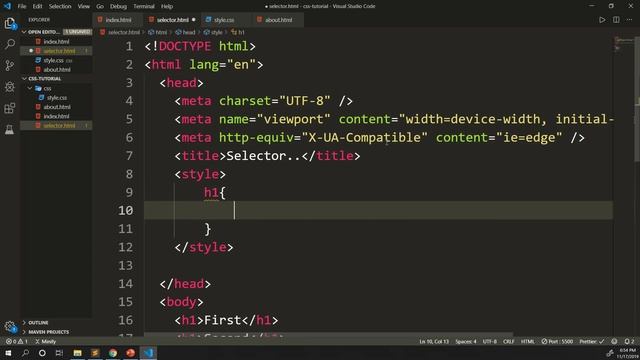The image size is (640, 360).
Task: Open the More Actions ellipsis in editor
Action: pyautogui.click(x=629, y=20)
